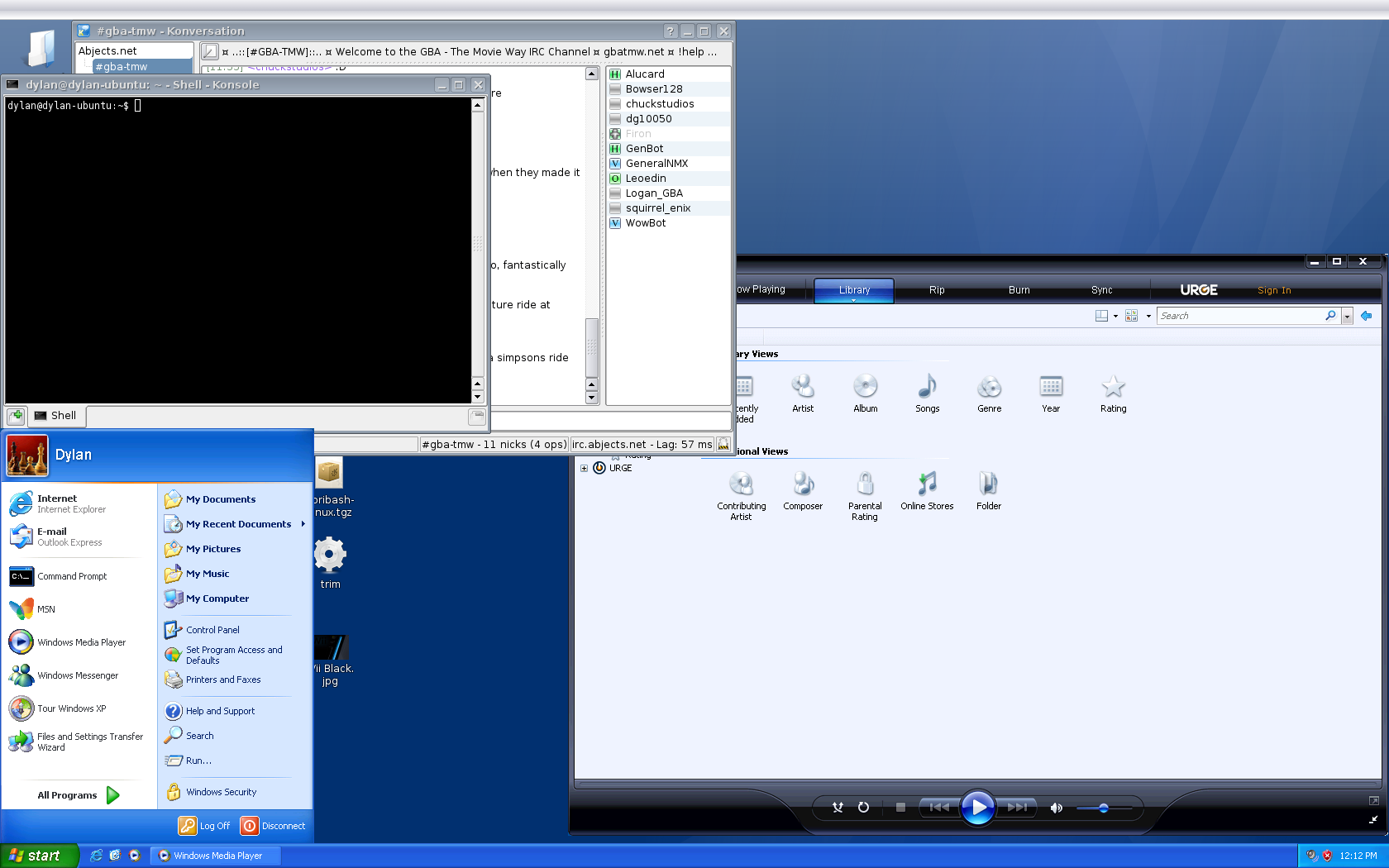This screenshot has width=1389, height=868.
Task: Open the search options dropdown arrow
Action: 1347,316
